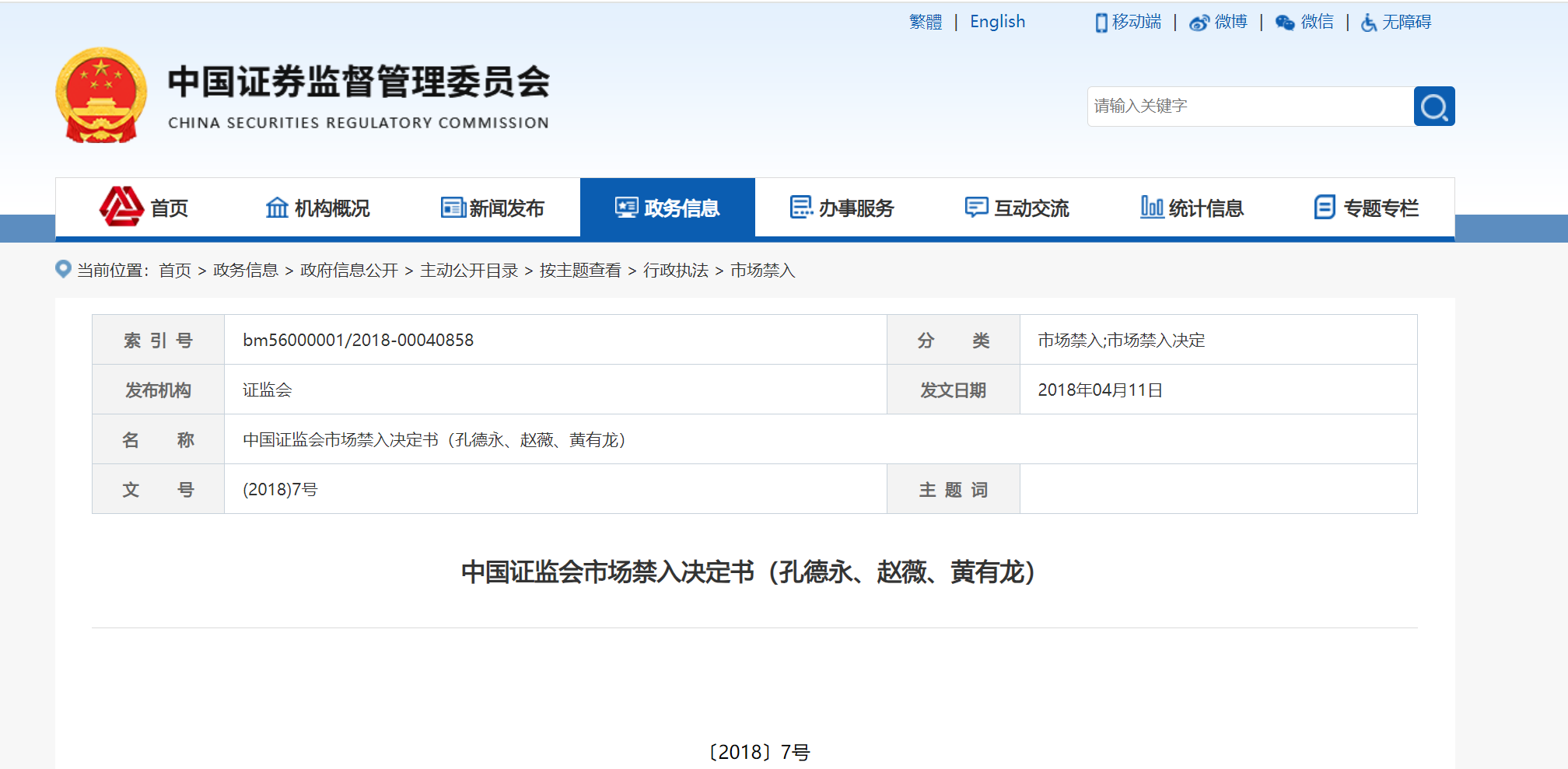Open the 新闻发布 navigation tab
Image resolution: width=1568 pixels, height=769 pixels.
click(x=492, y=208)
